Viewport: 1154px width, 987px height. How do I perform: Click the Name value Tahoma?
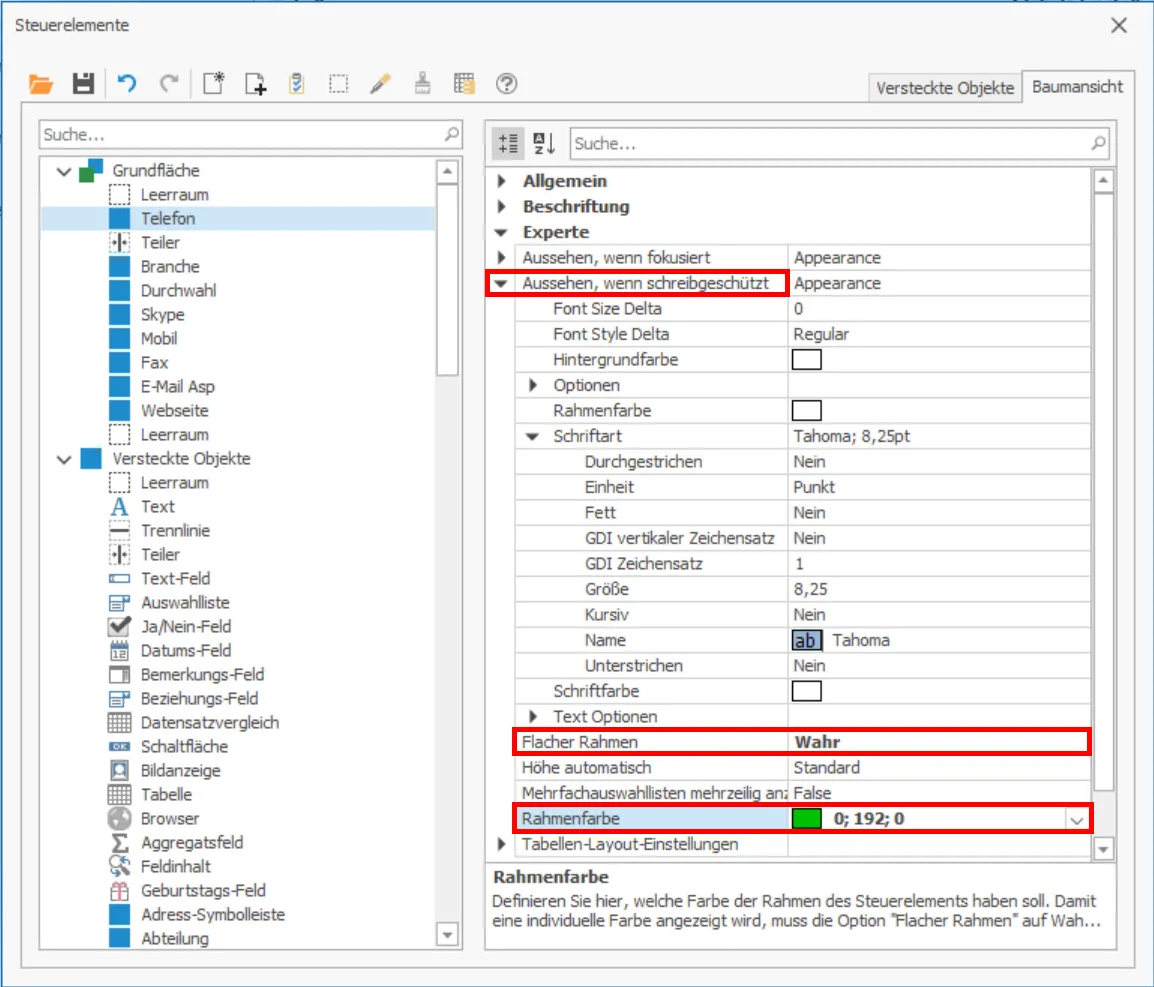tap(861, 640)
